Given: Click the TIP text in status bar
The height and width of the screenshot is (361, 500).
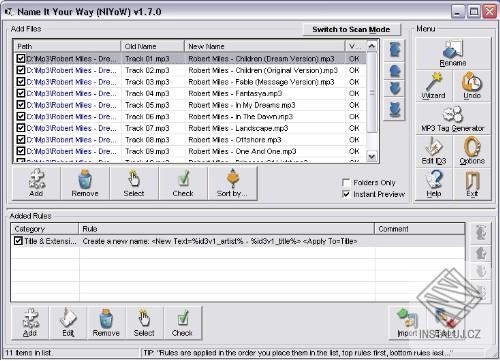Looking at the screenshot, I should [298, 353].
